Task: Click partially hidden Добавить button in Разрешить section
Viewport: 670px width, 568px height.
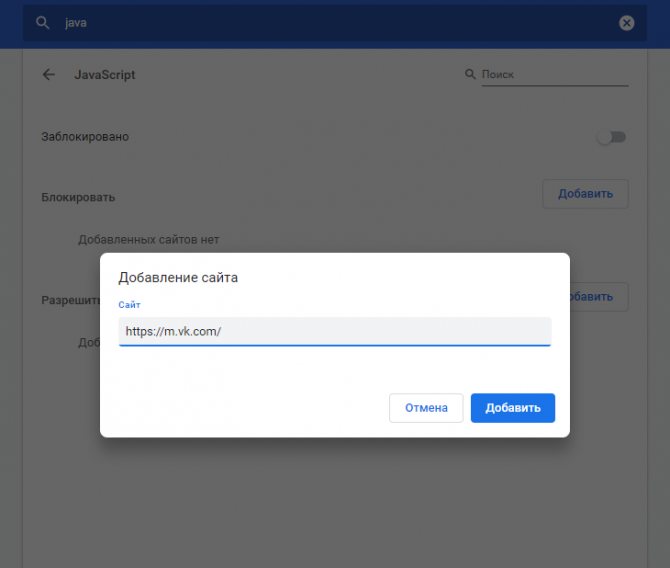Action: tap(599, 297)
